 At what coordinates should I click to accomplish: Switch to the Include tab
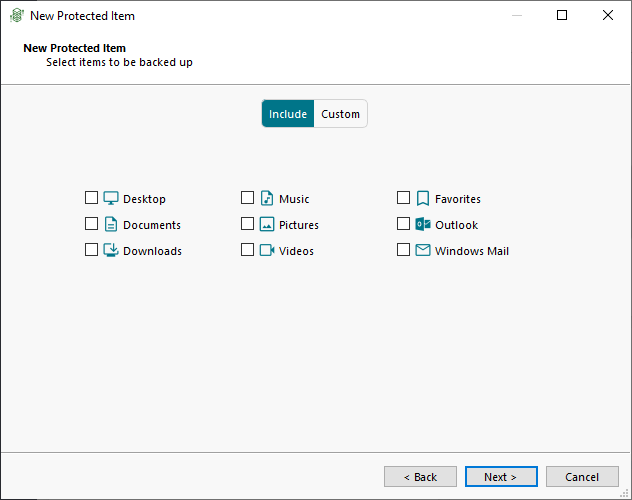pos(288,114)
